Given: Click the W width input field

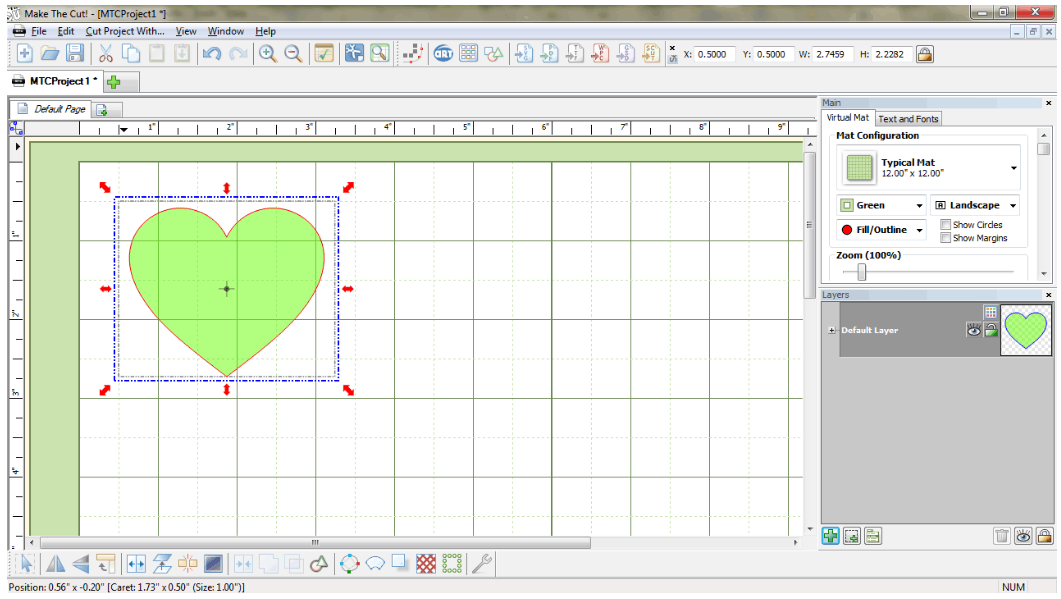Looking at the screenshot, I should [832, 54].
